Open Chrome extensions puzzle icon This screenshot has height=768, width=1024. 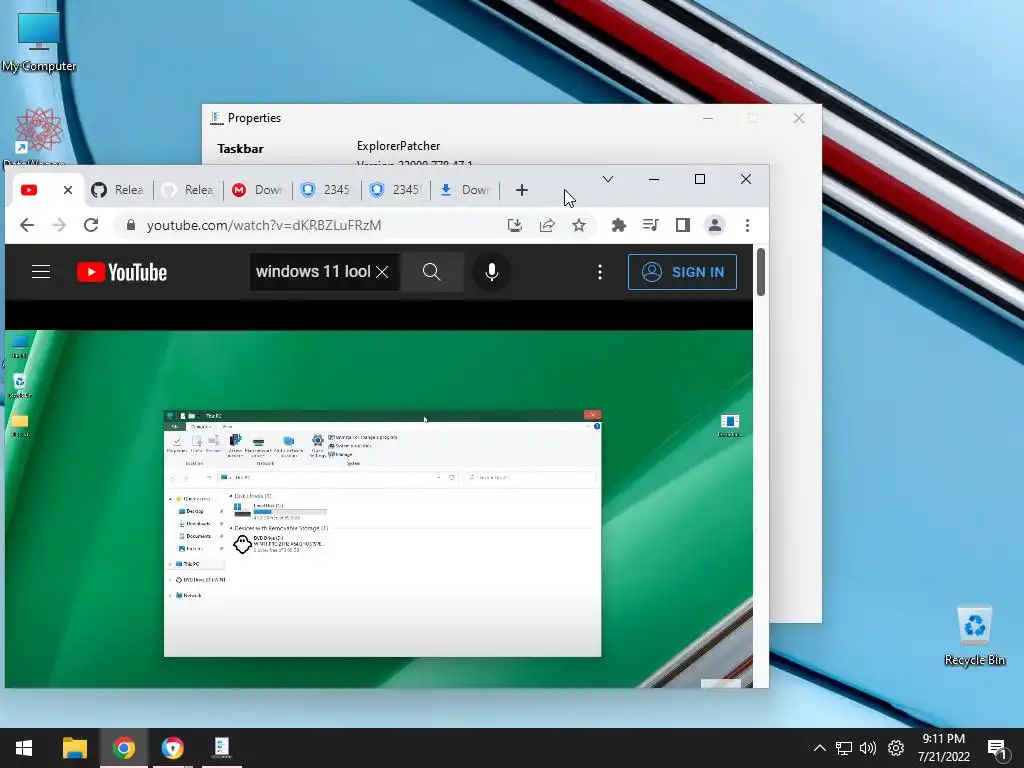[618, 225]
